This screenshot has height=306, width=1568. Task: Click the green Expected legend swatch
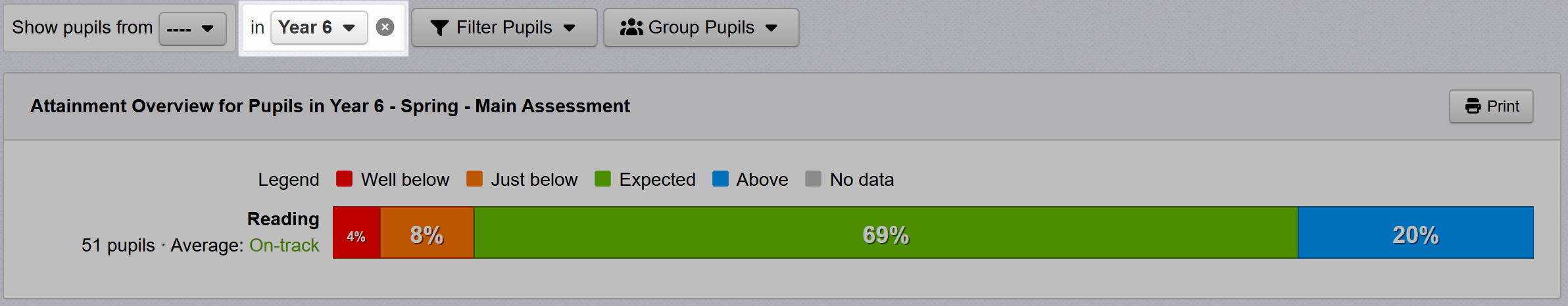click(602, 179)
